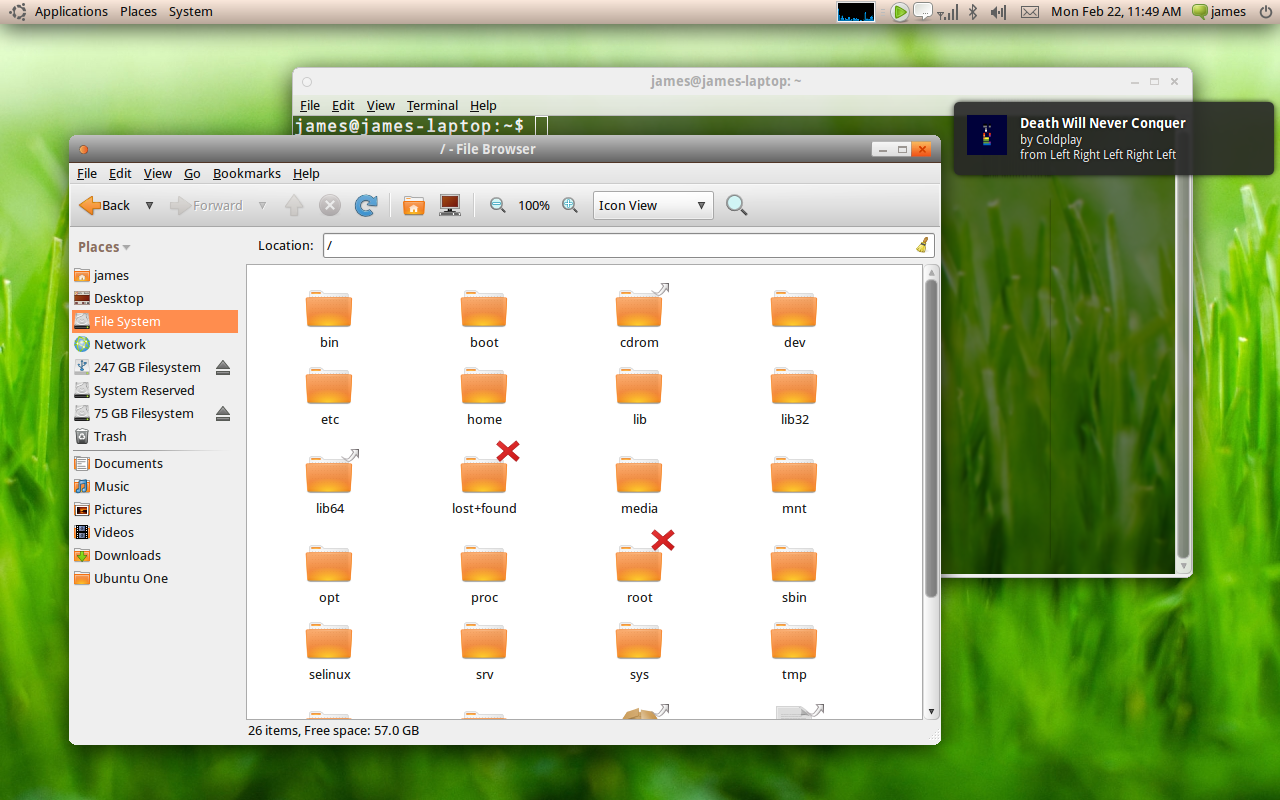
Task: Go to Home folder toolbar icon
Action: coord(414,205)
